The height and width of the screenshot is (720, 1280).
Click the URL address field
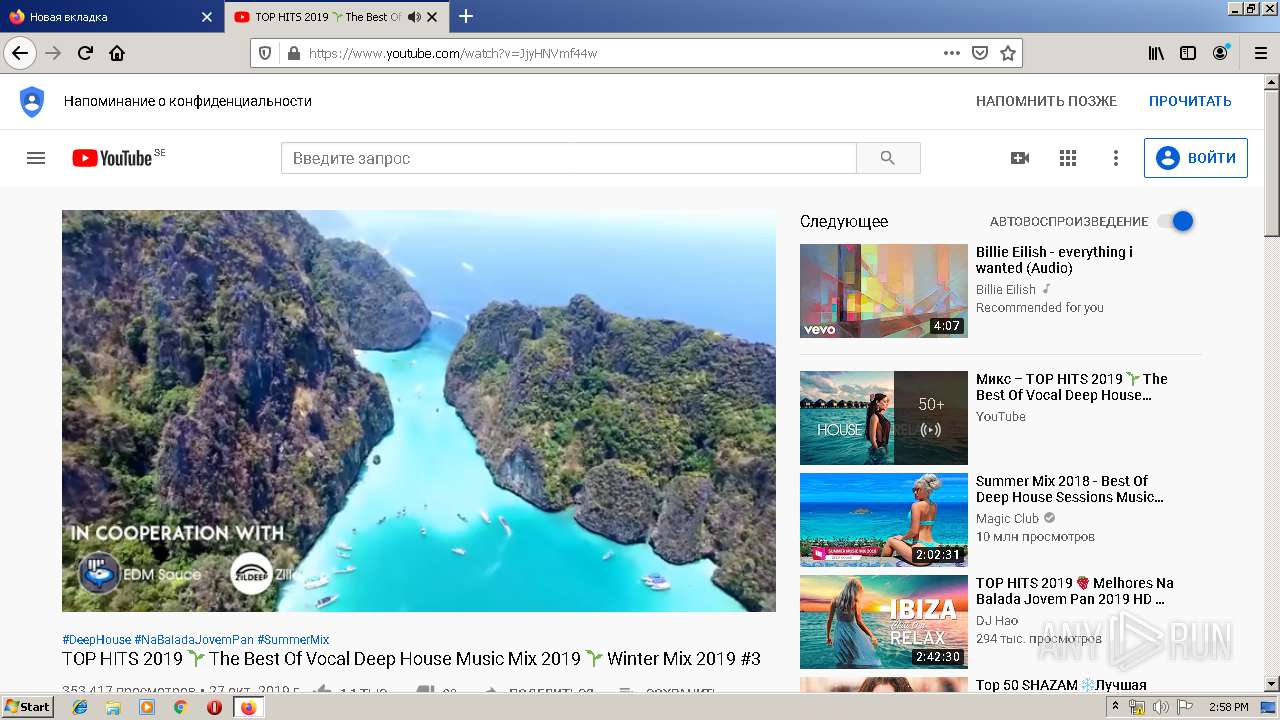click(620, 53)
